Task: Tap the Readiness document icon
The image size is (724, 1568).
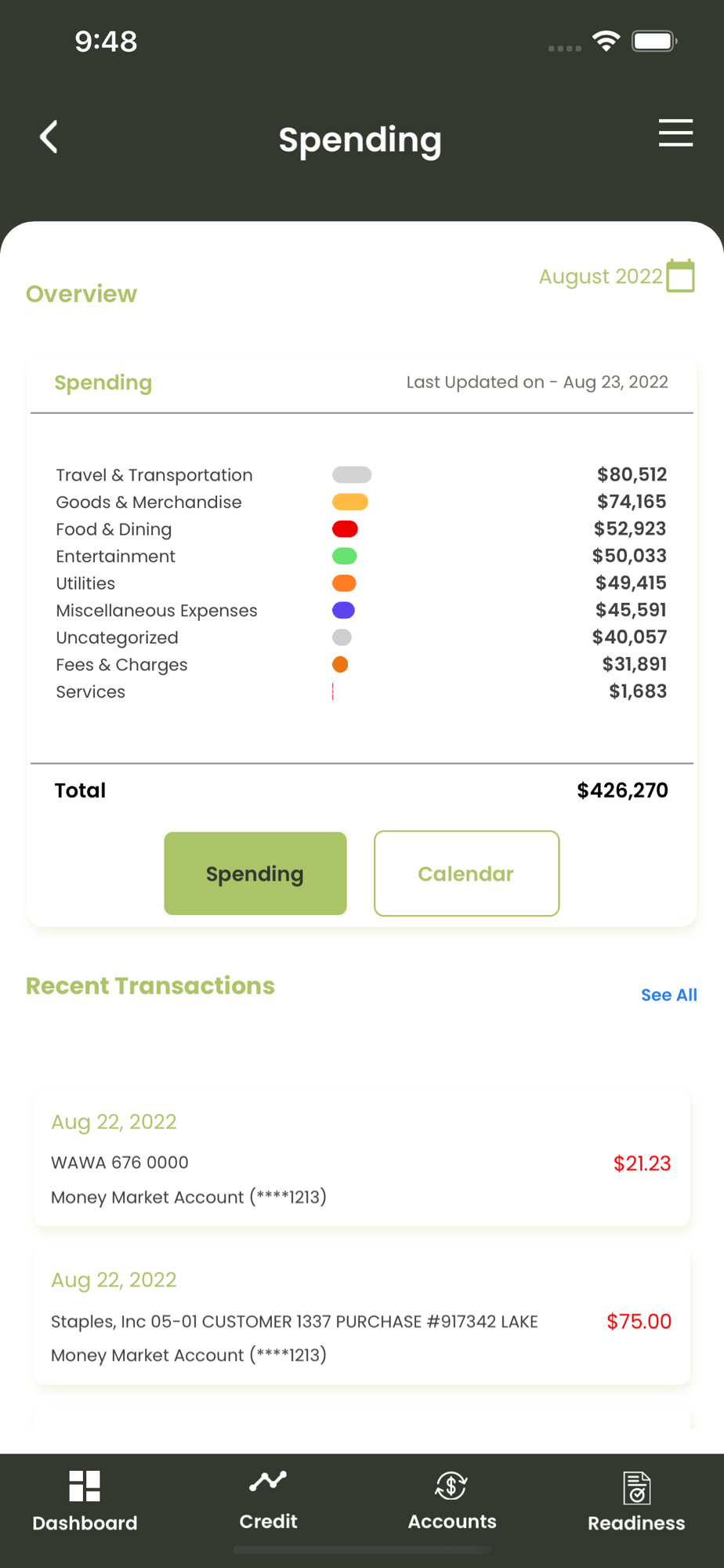Action: [636, 1487]
